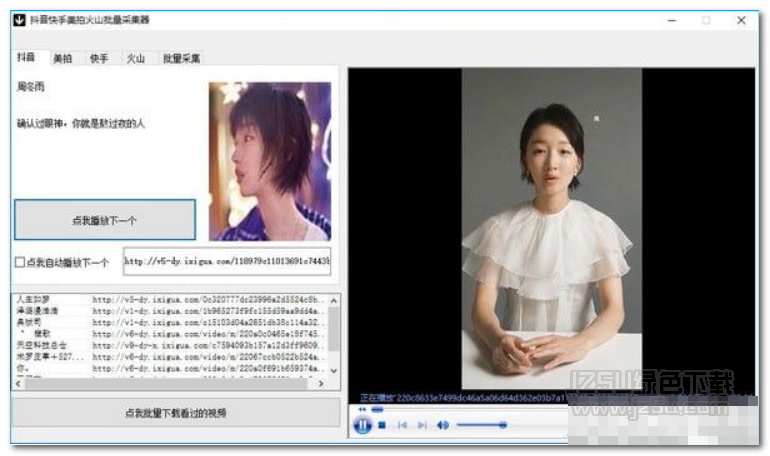
Task: Pause the playing video
Action: click(362, 425)
